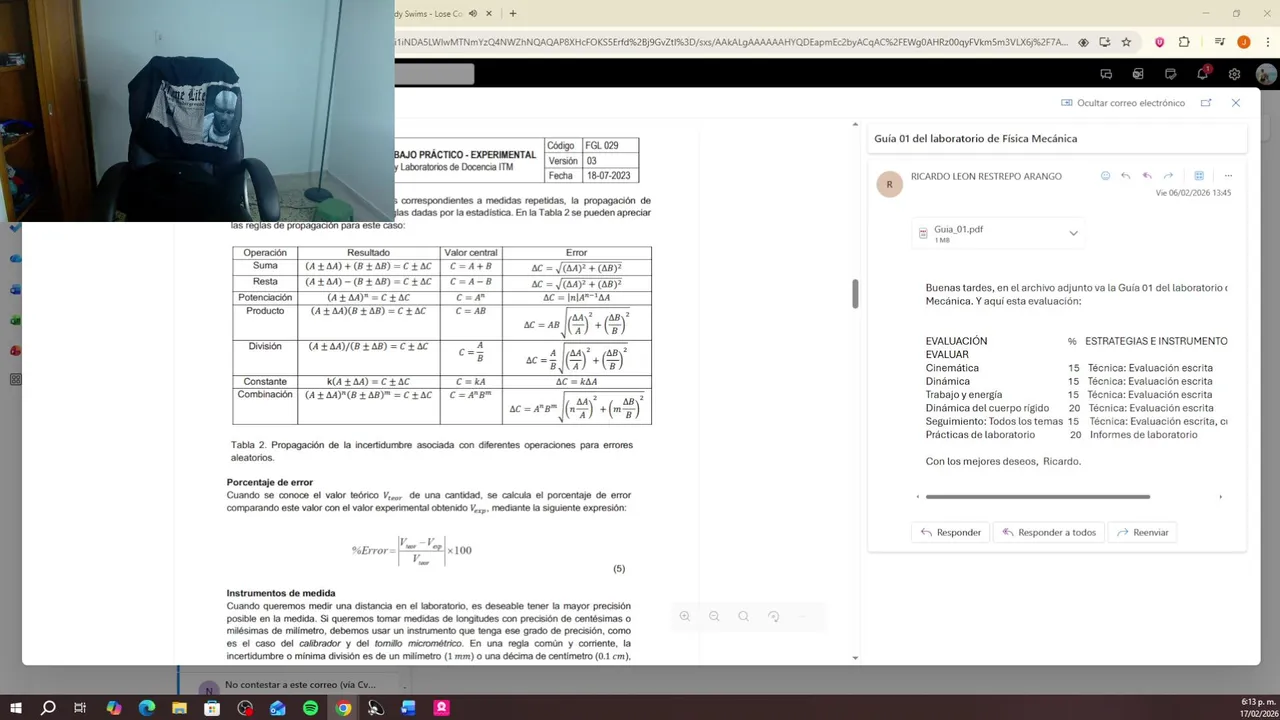Open the Chrome media controls icon
The width and height of the screenshot is (1280, 720).
1220,42
